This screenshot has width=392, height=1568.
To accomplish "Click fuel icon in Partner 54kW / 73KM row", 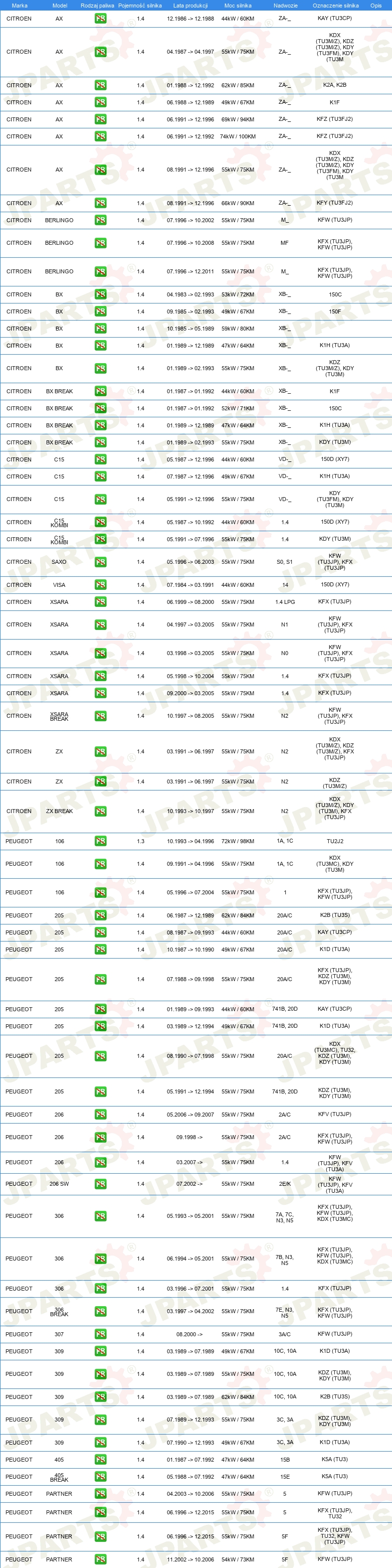I will (100, 1559).
